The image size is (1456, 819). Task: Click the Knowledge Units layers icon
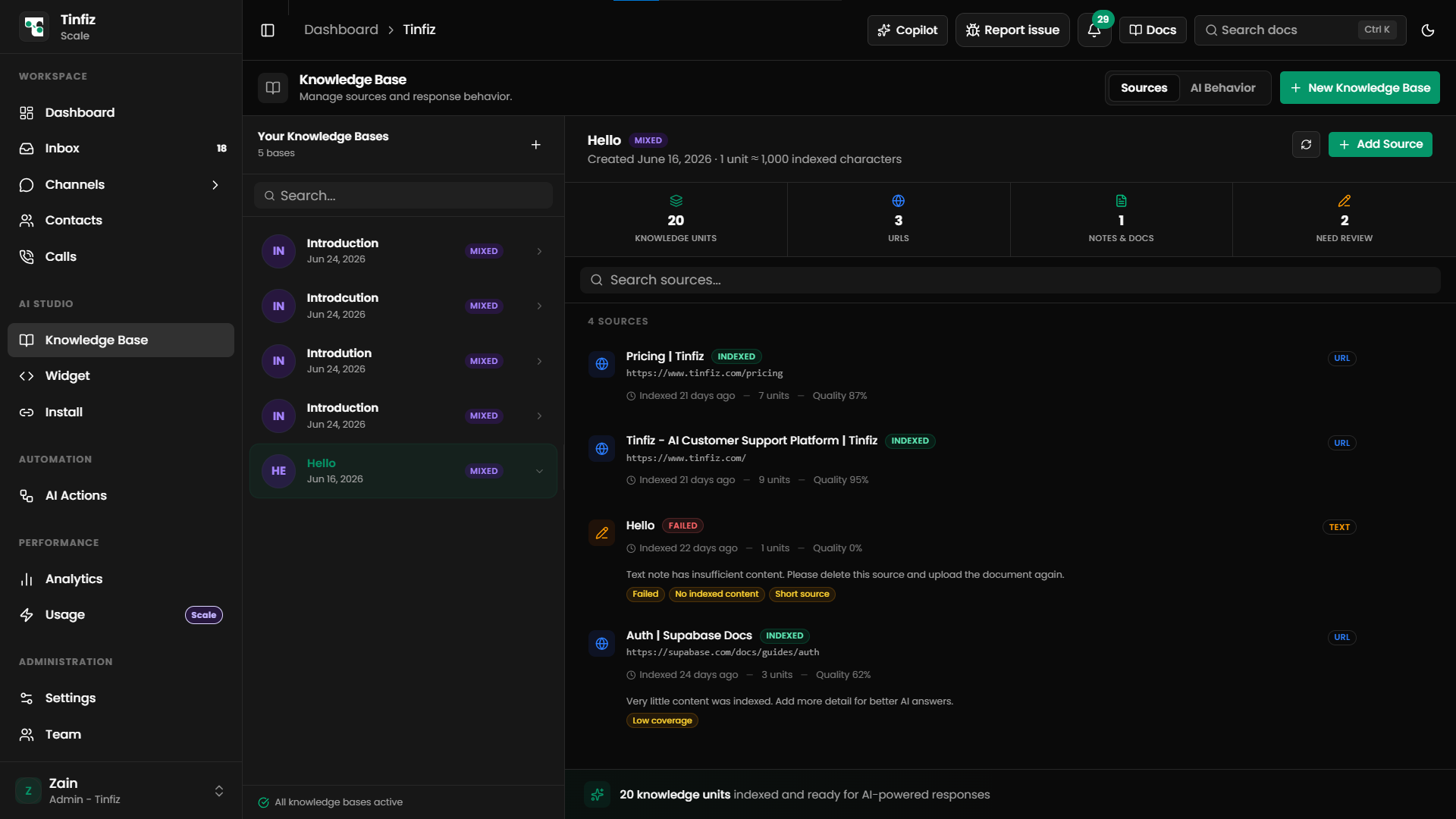coord(676,201)
